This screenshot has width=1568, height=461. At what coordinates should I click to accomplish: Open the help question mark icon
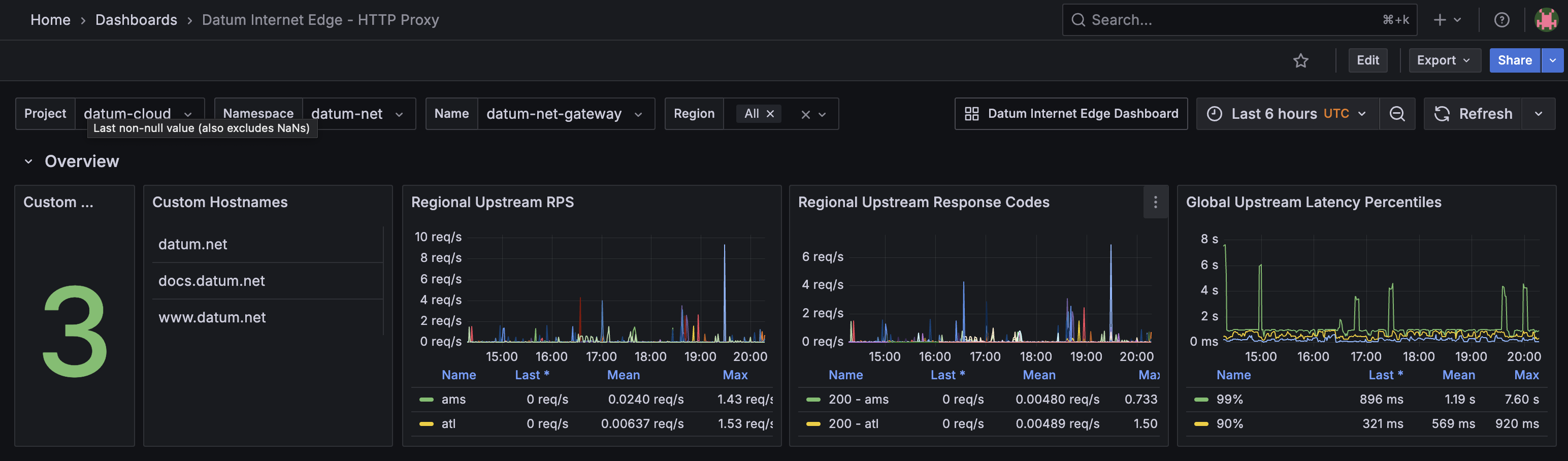pyautogui.click(x=1501, y=20)
